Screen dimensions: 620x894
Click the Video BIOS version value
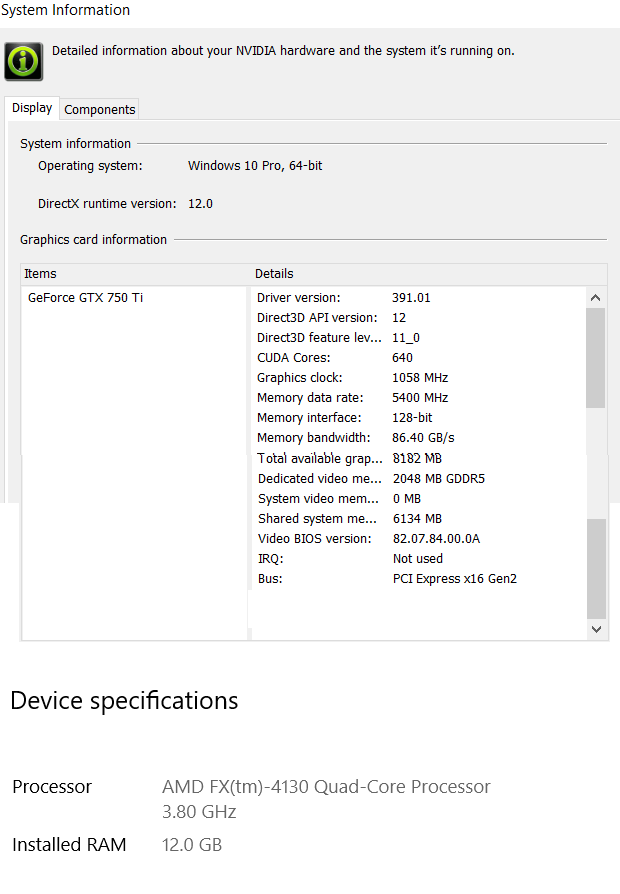pos(436,538)
